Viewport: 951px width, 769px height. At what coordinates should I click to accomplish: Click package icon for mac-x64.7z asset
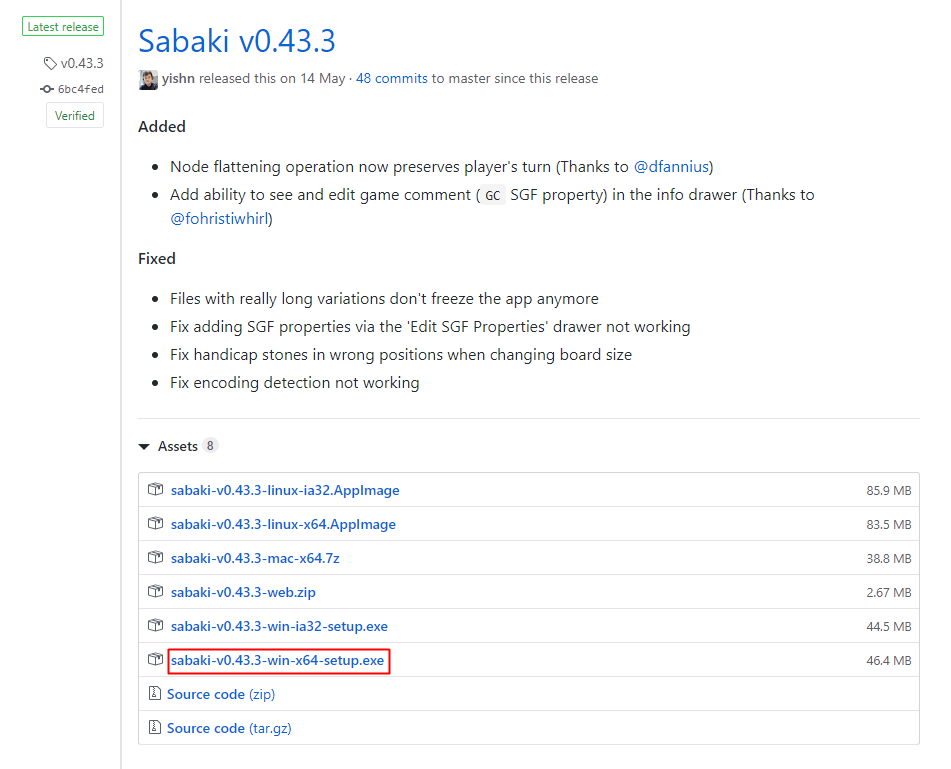point(155,557)
